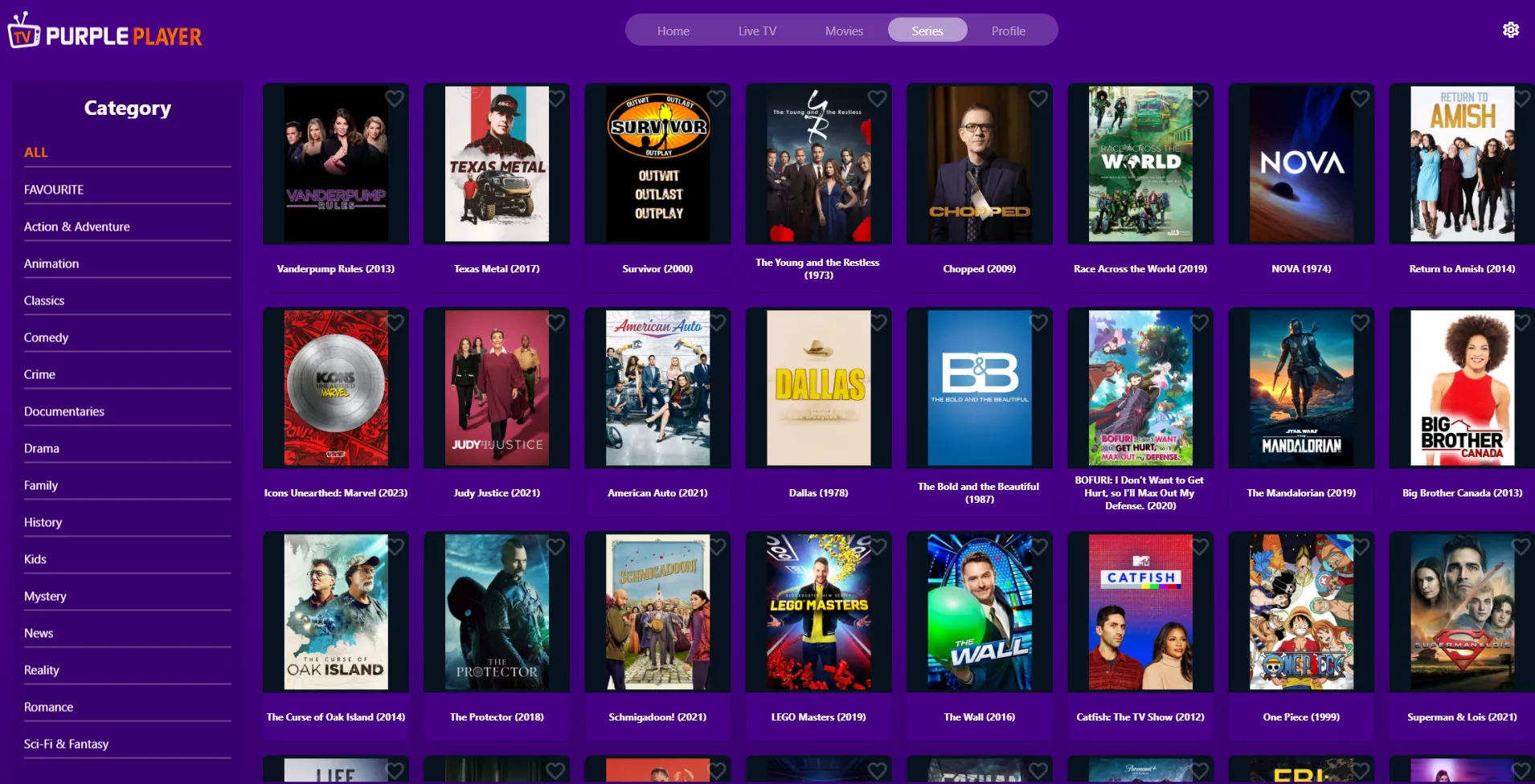1535x784 pixels.
Task: Choose the Animation category
Action: click(128, 263)
